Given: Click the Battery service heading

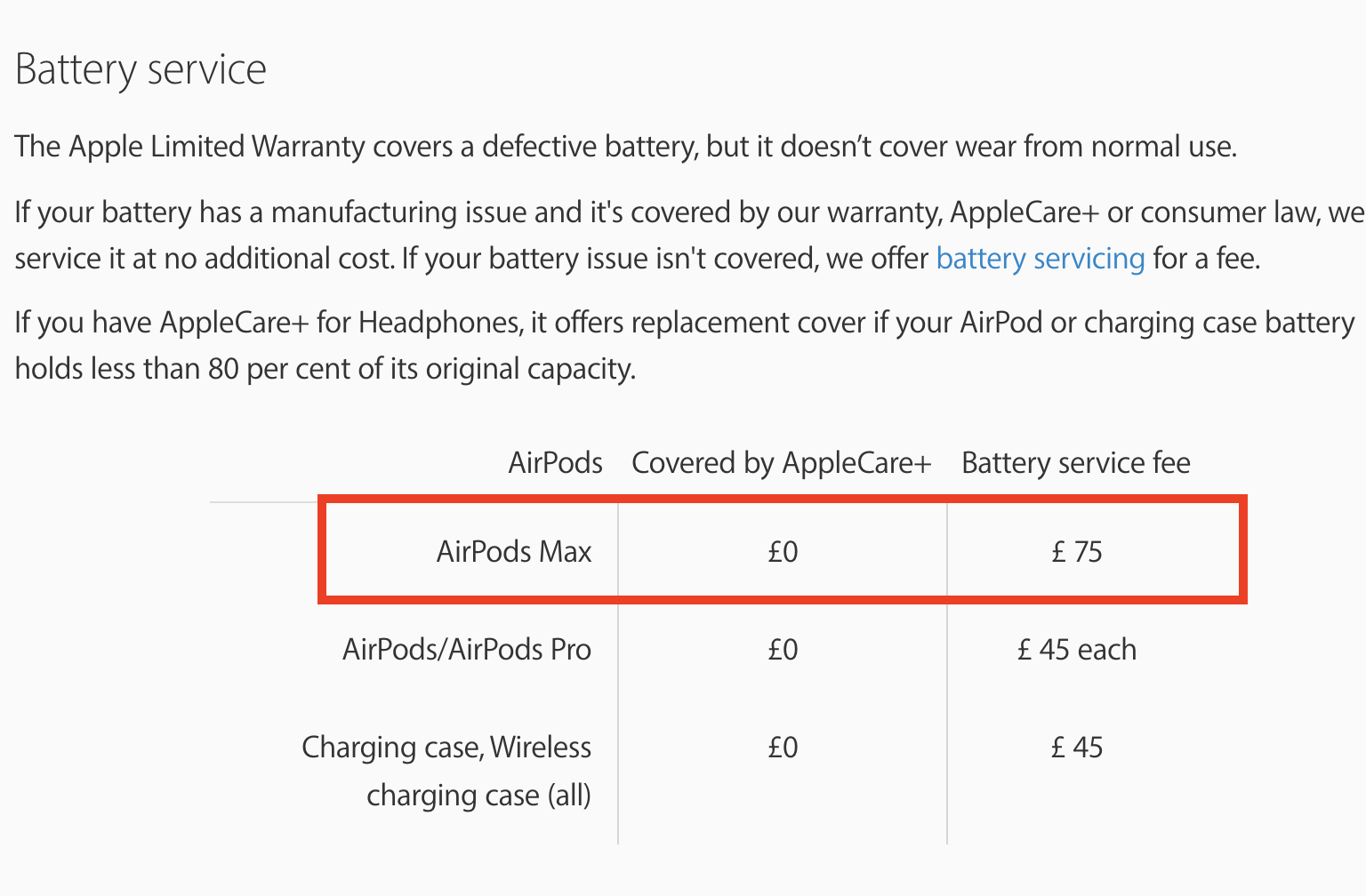Looking at the screenshot, I should 141,69.
